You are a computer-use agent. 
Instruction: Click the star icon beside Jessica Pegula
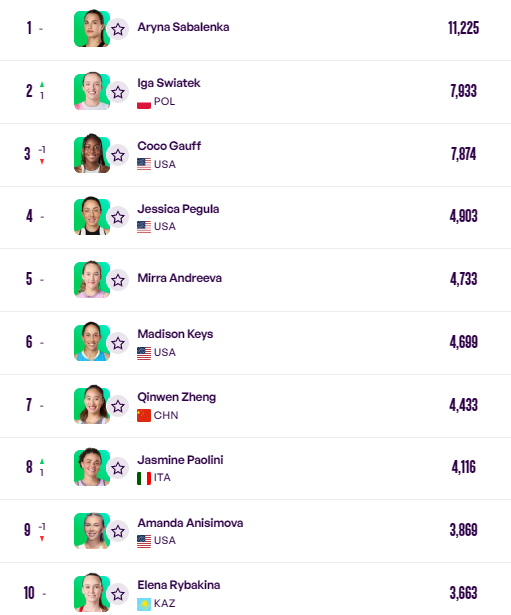click(118, 217)
